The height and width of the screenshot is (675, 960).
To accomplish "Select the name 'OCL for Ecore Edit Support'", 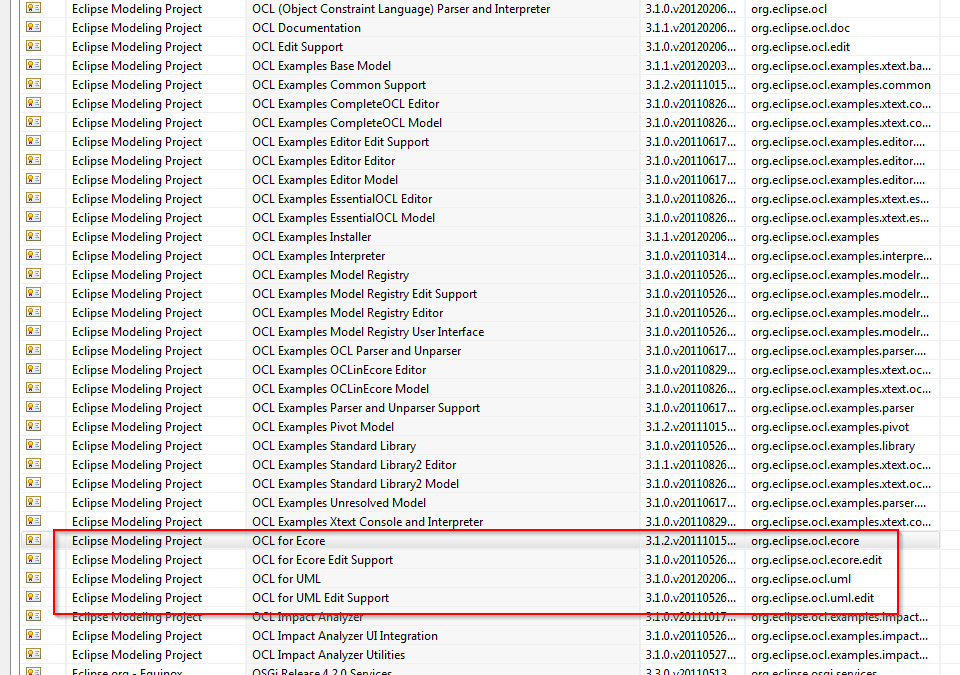I will (323, 560).
